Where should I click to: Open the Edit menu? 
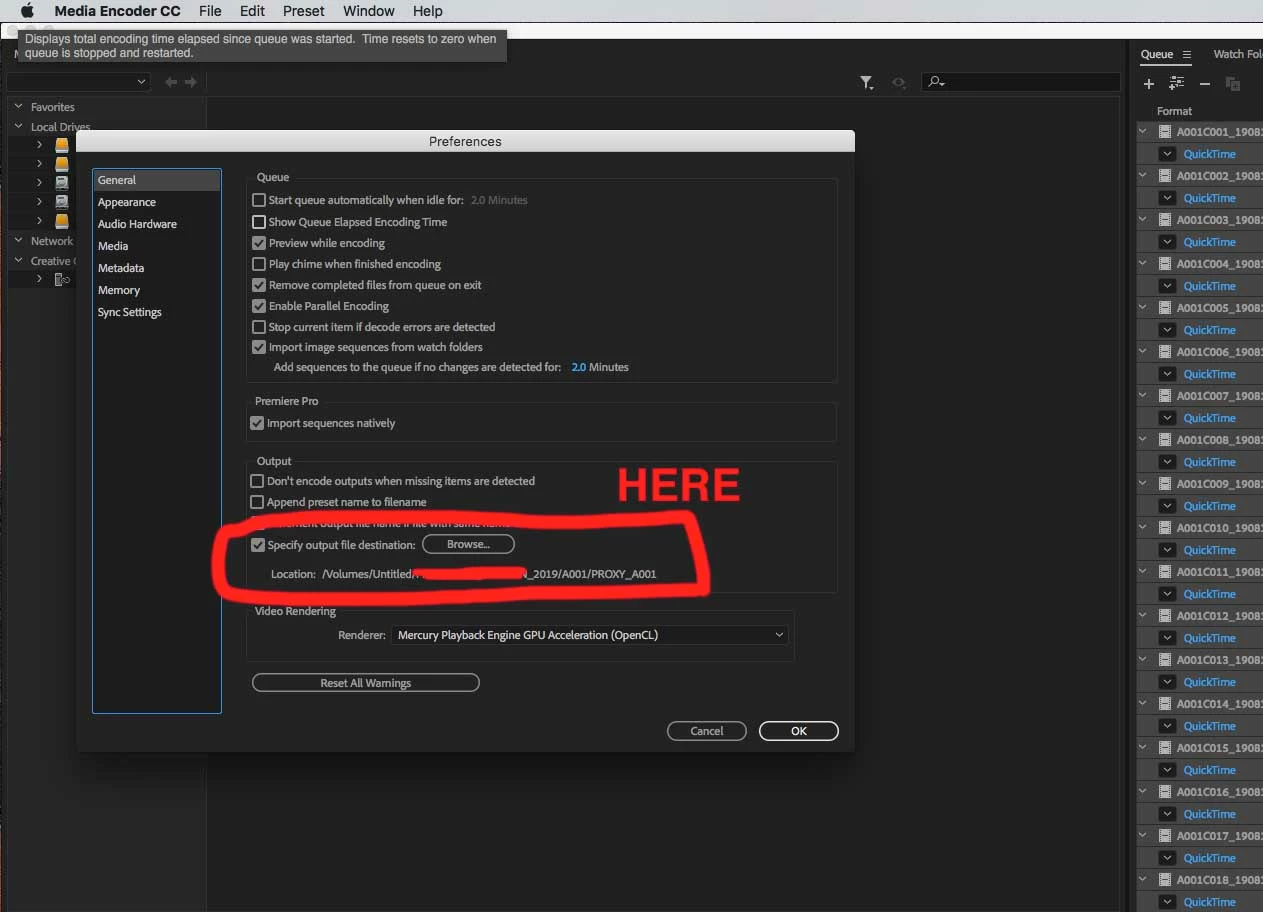coord(252,11)
